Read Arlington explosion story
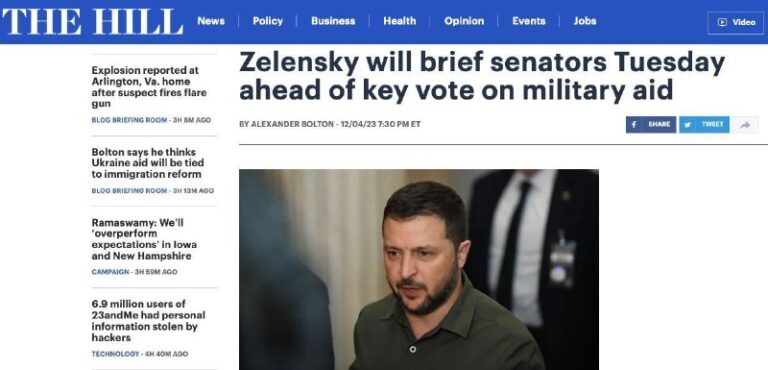This screenshot has width=768, height=370. (149, 87)
